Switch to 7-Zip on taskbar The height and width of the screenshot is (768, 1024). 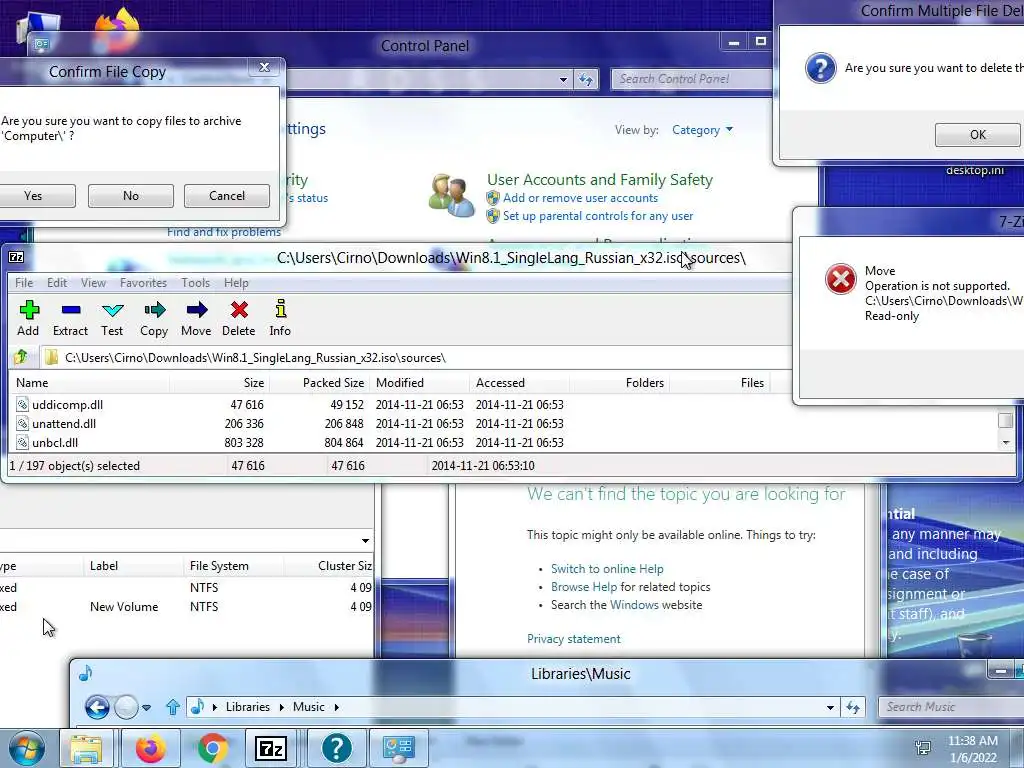[271, 748]
